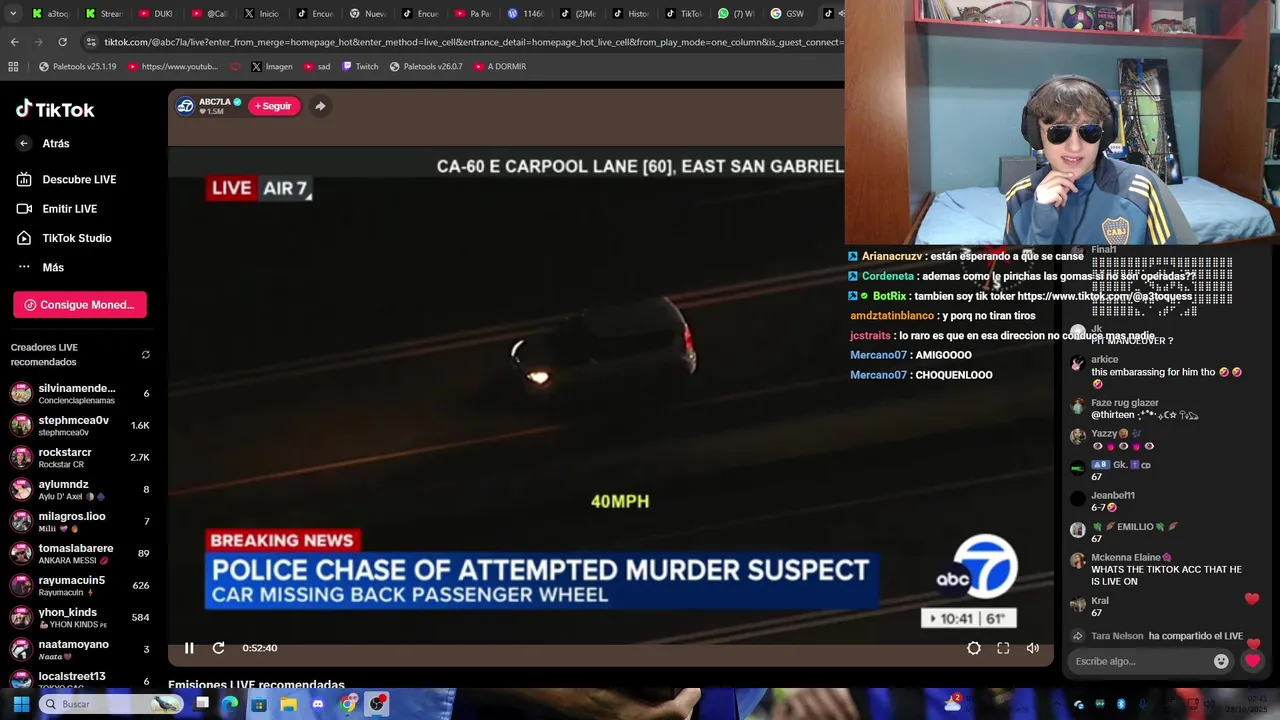This screenshot has height=720, width=1280.
Task: Open Descubre LIVE in sidebar
Action: coord(66,180)
